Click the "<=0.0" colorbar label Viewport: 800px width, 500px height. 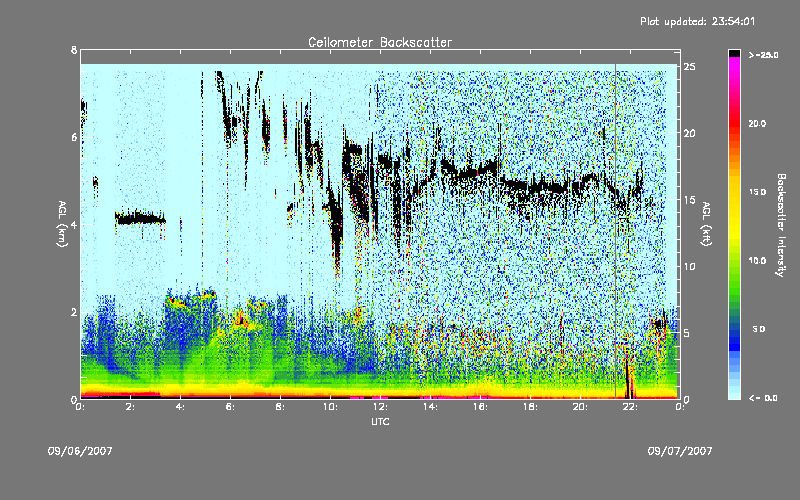tap(763, 398)
